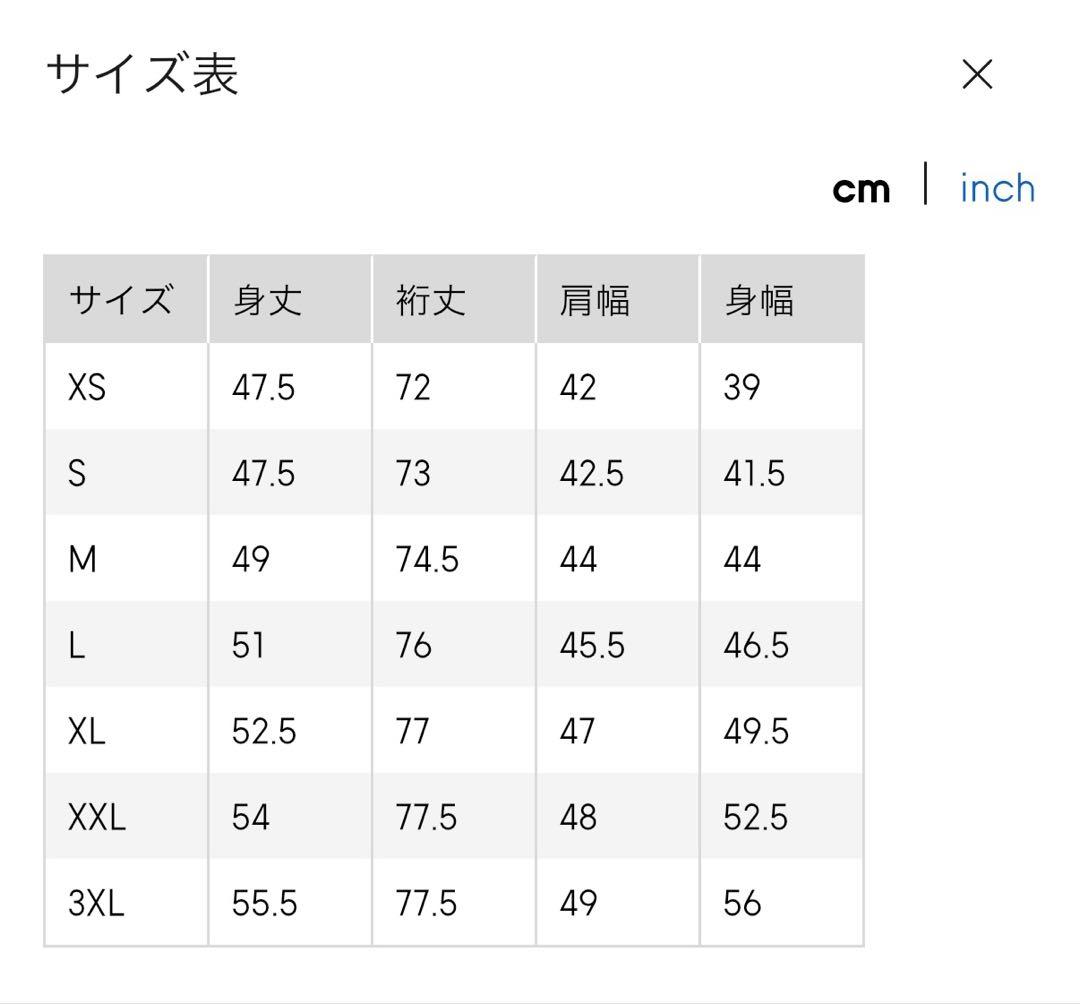Click the サイズ column header

coord(120,300)
